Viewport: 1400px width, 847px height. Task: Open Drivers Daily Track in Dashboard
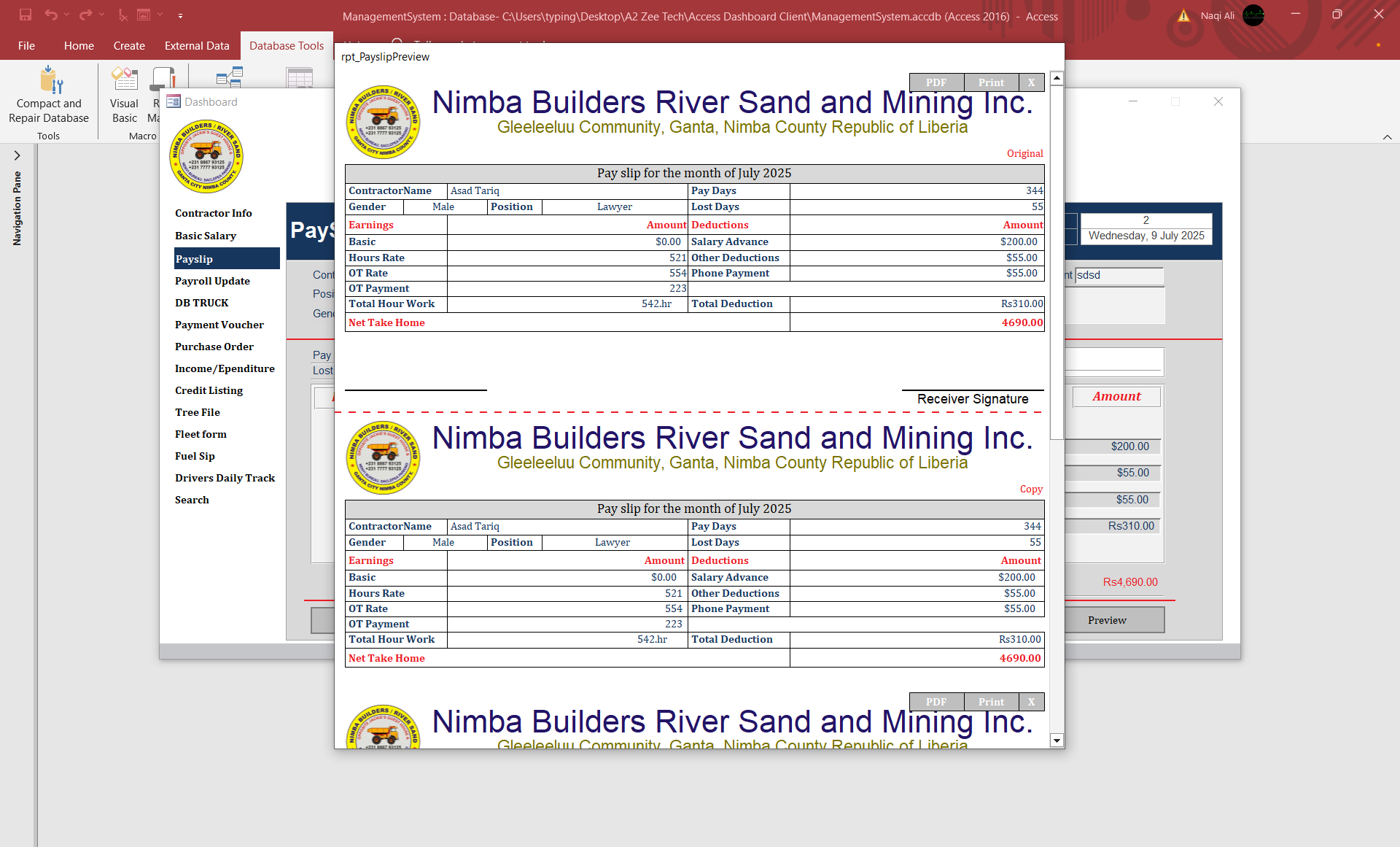[225, 478]
